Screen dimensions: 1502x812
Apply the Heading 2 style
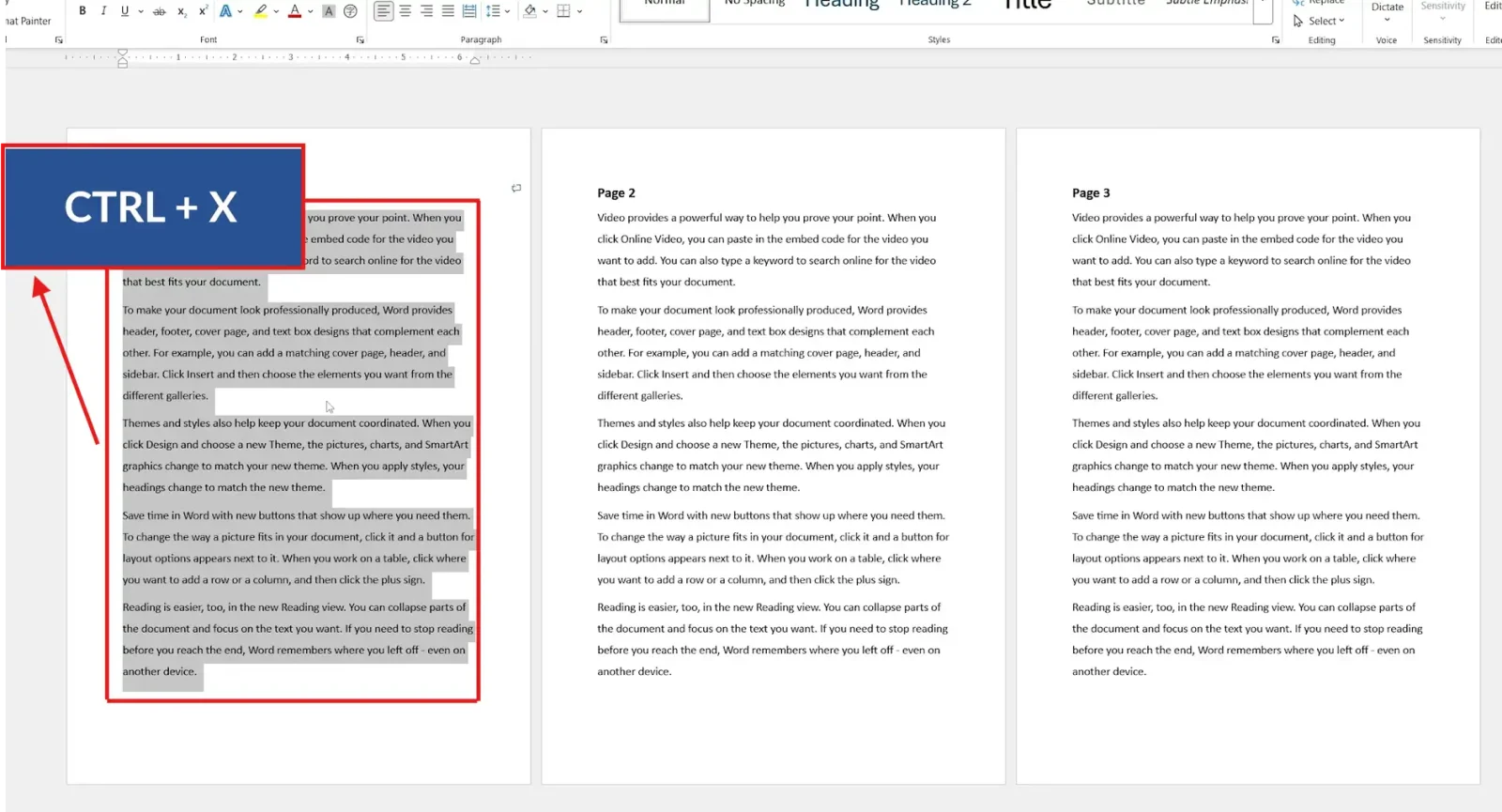click(x=935, y=4)
